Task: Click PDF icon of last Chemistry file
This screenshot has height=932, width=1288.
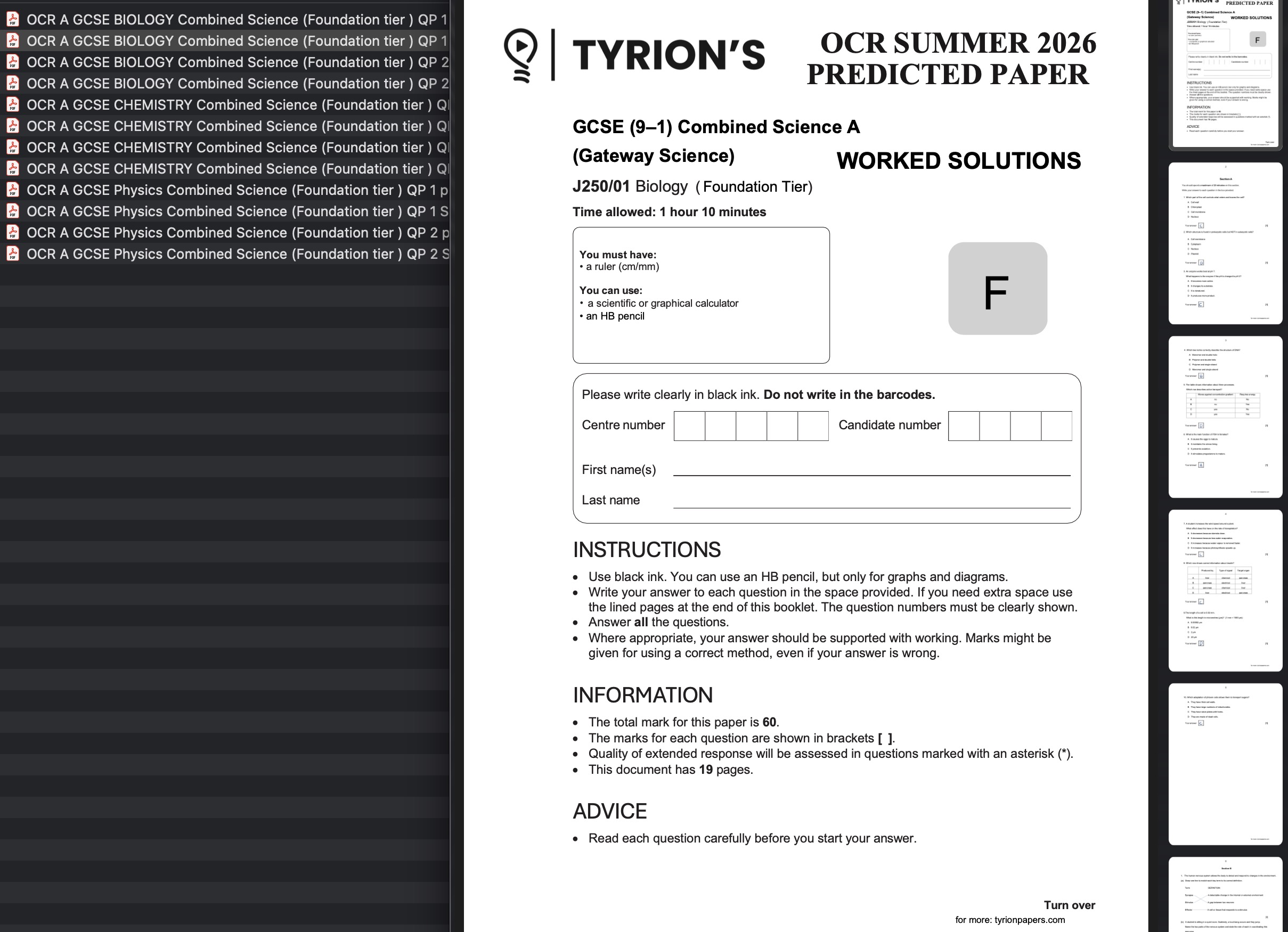Action: tap(12, 169)
